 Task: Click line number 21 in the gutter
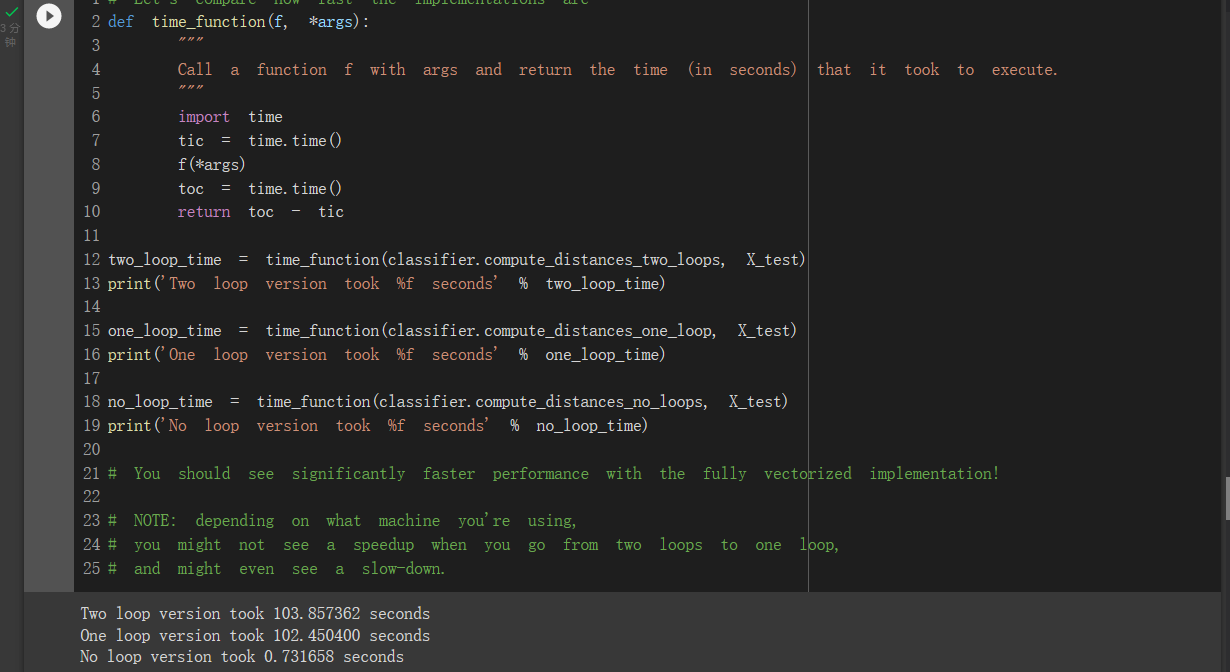(92, 474)
